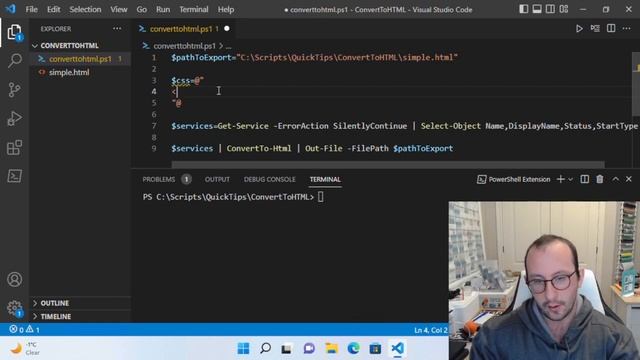640x360 pixels.
Task: Switch to the DEBUG CONSOLE tab
Action: (x=269, y=179)
